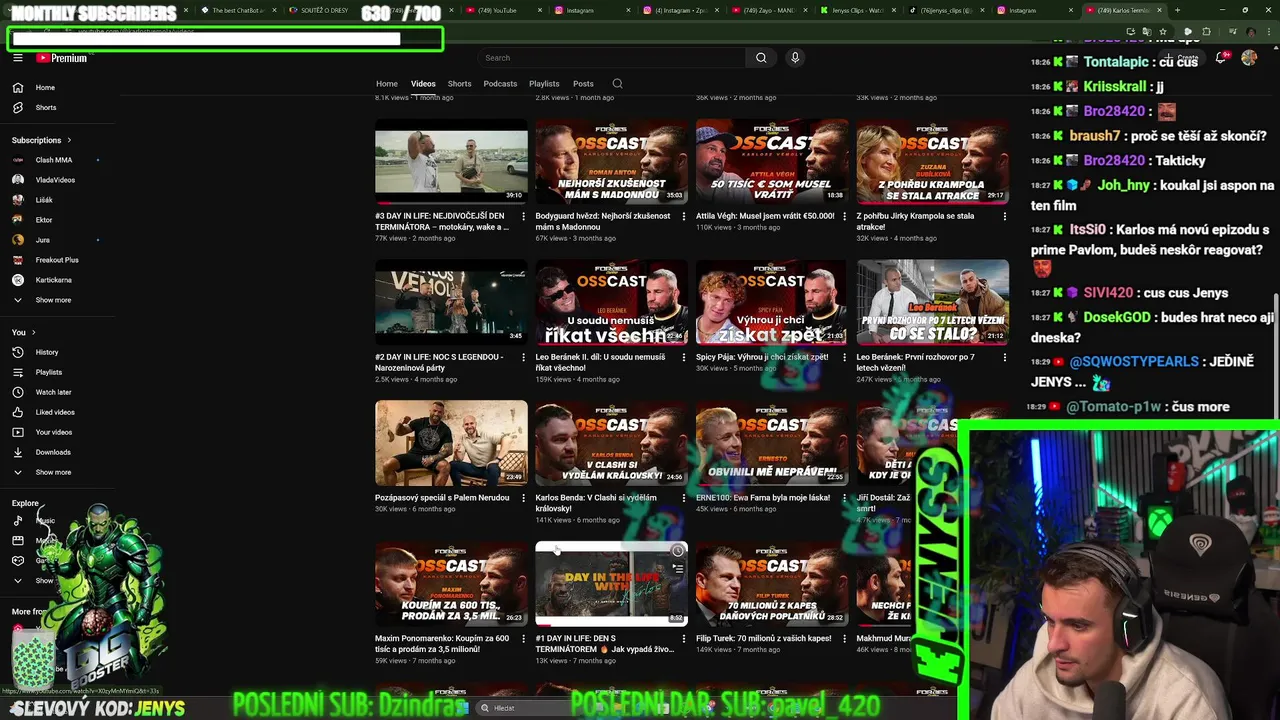Image resolution: width=1280 pixels, height=720 pixels.
Task: Open Freakout Plus subscription channel
Action: [56, 260]
